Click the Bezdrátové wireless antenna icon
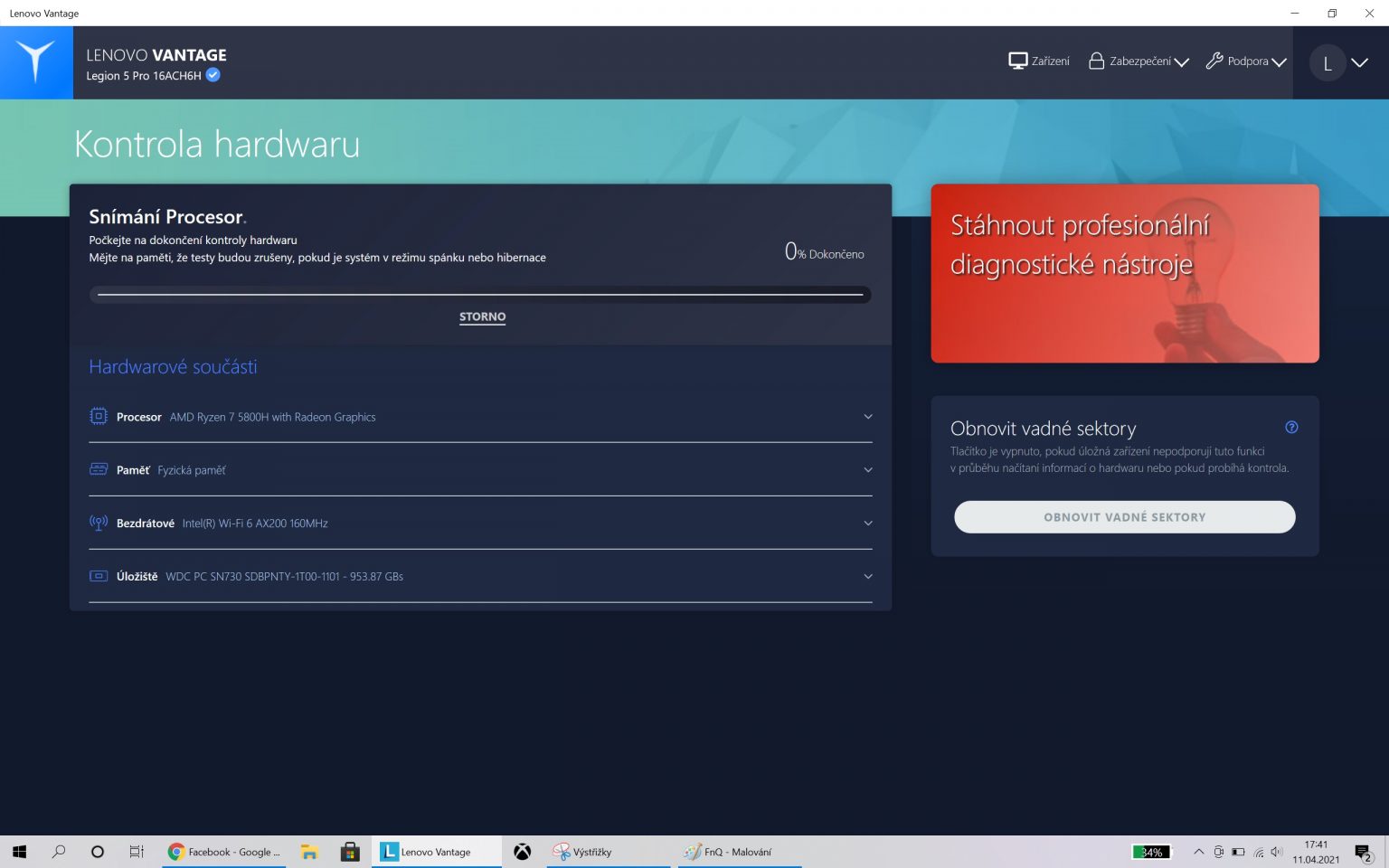 99,523
